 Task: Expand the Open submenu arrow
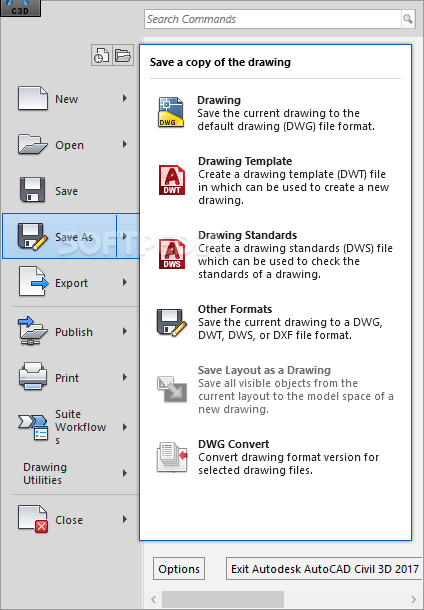(x=125, y=144)
